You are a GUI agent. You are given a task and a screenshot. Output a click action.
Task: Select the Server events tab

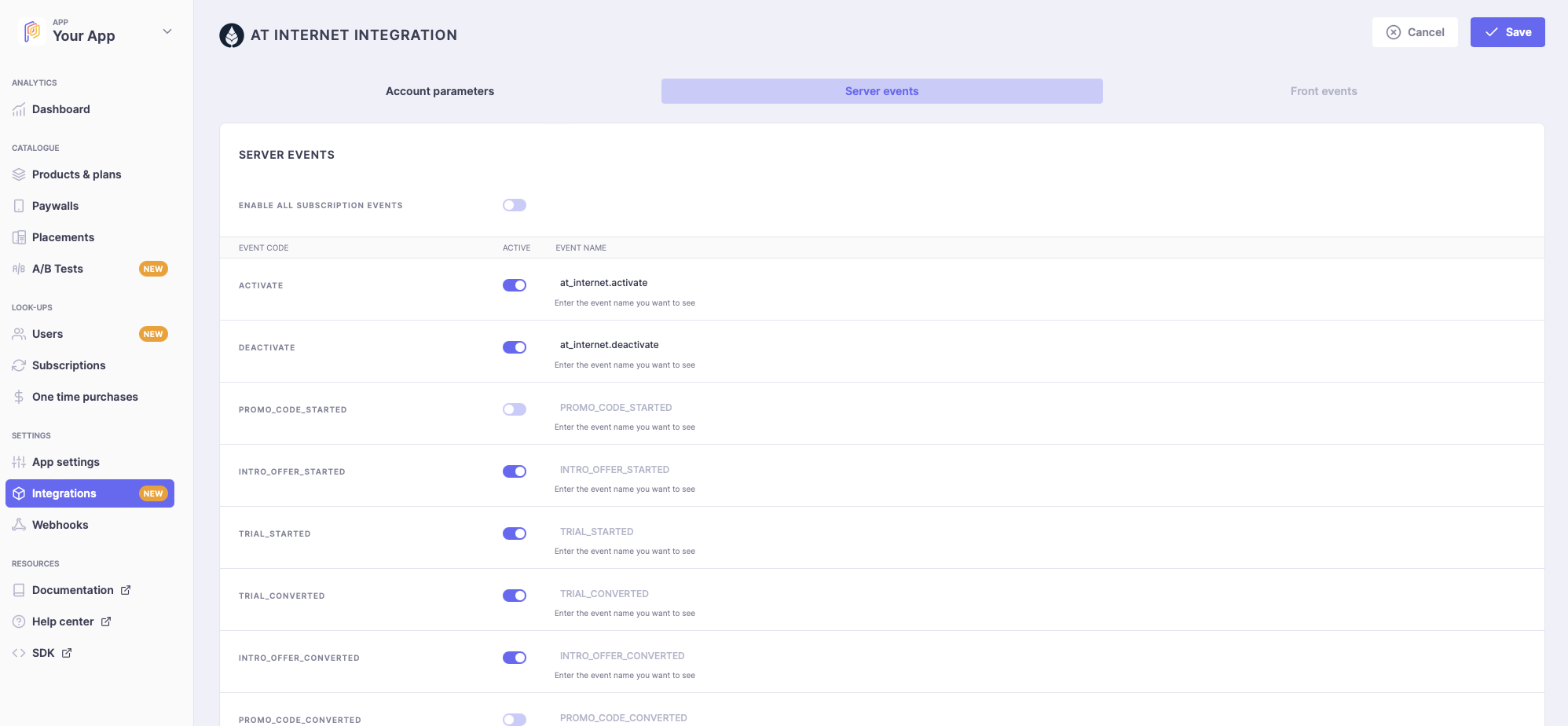point(881,91)
